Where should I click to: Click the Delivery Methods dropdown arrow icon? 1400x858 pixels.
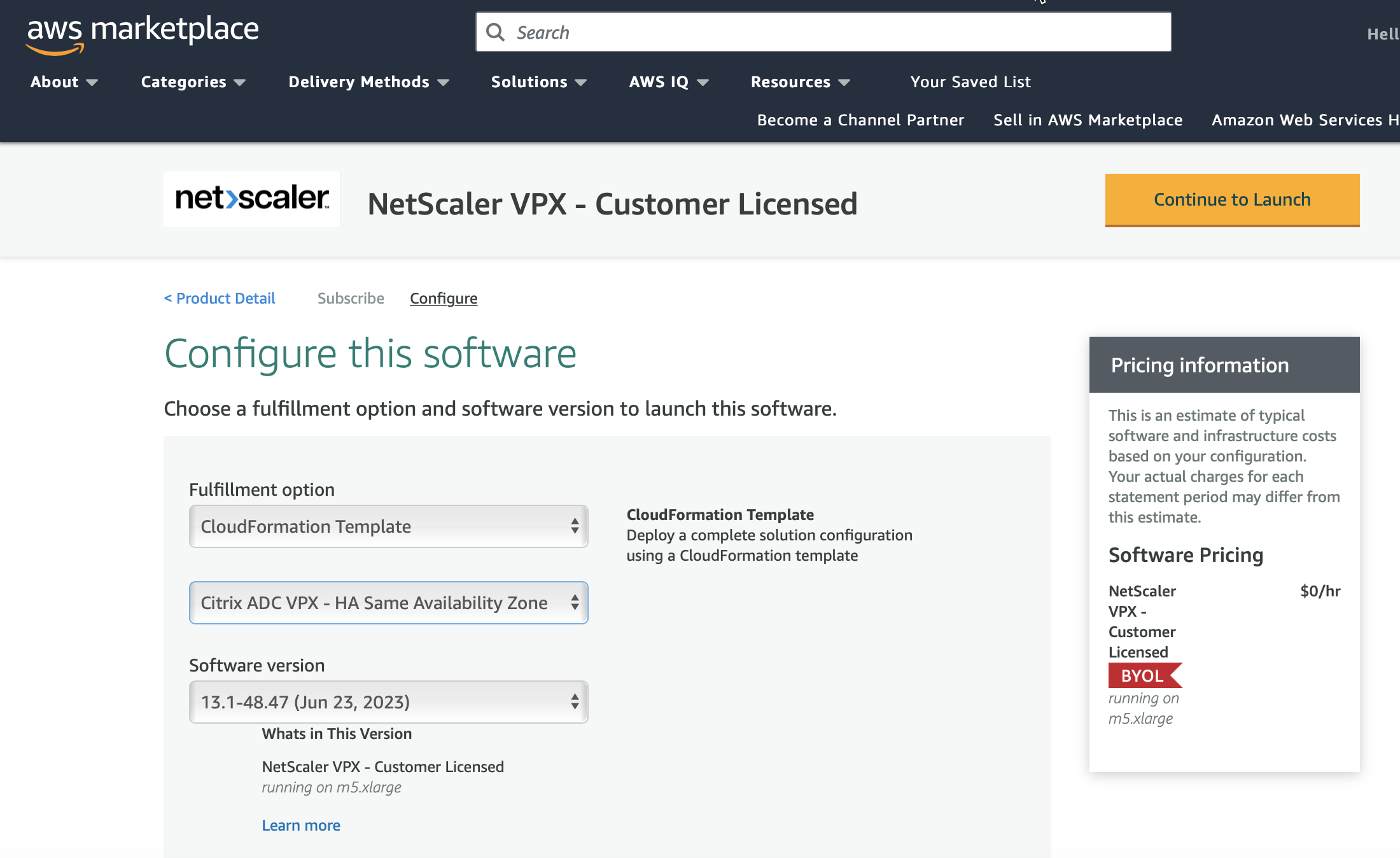pyautogui.click(x=443, y=82)
